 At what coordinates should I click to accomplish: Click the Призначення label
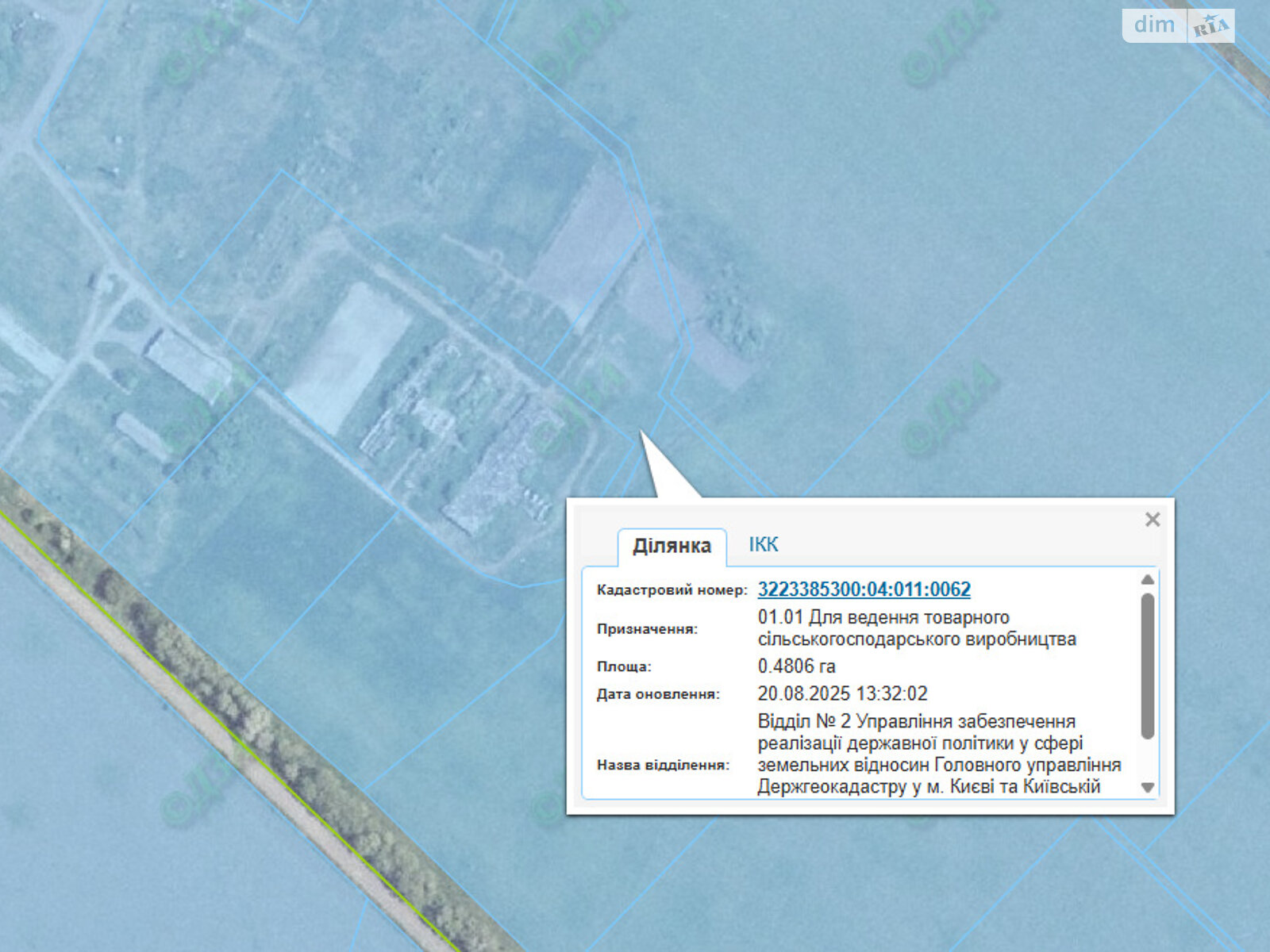pyautogui.click(x=647, y=629)
